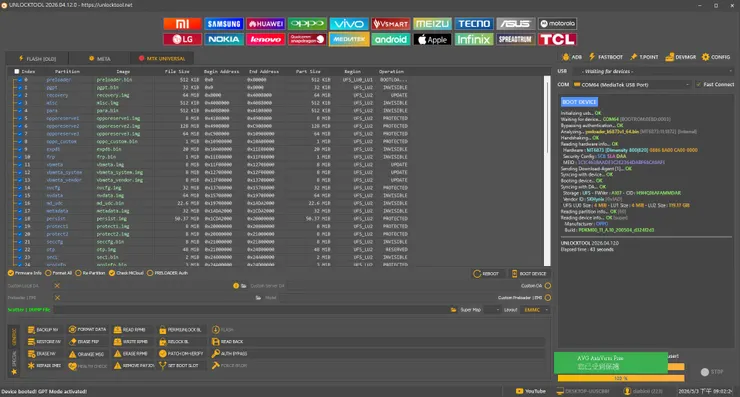
Task: Select the Motorola brand logo
Action: click(x=557, y=24)
